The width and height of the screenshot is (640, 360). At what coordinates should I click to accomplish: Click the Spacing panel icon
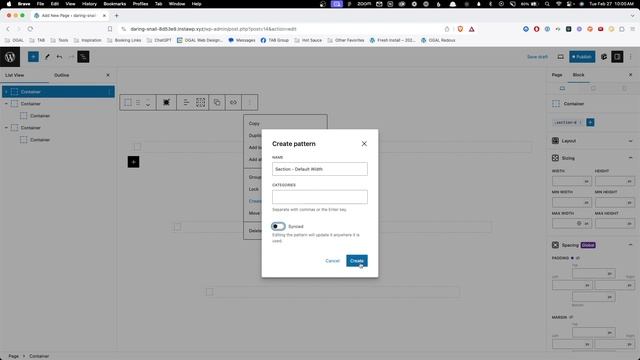click(555, 245)
